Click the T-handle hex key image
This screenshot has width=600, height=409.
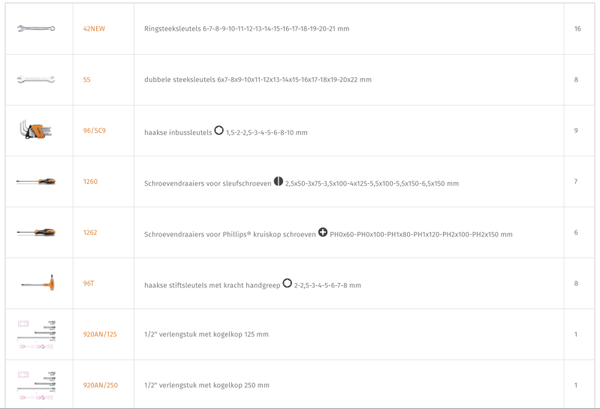coord(36,284)
